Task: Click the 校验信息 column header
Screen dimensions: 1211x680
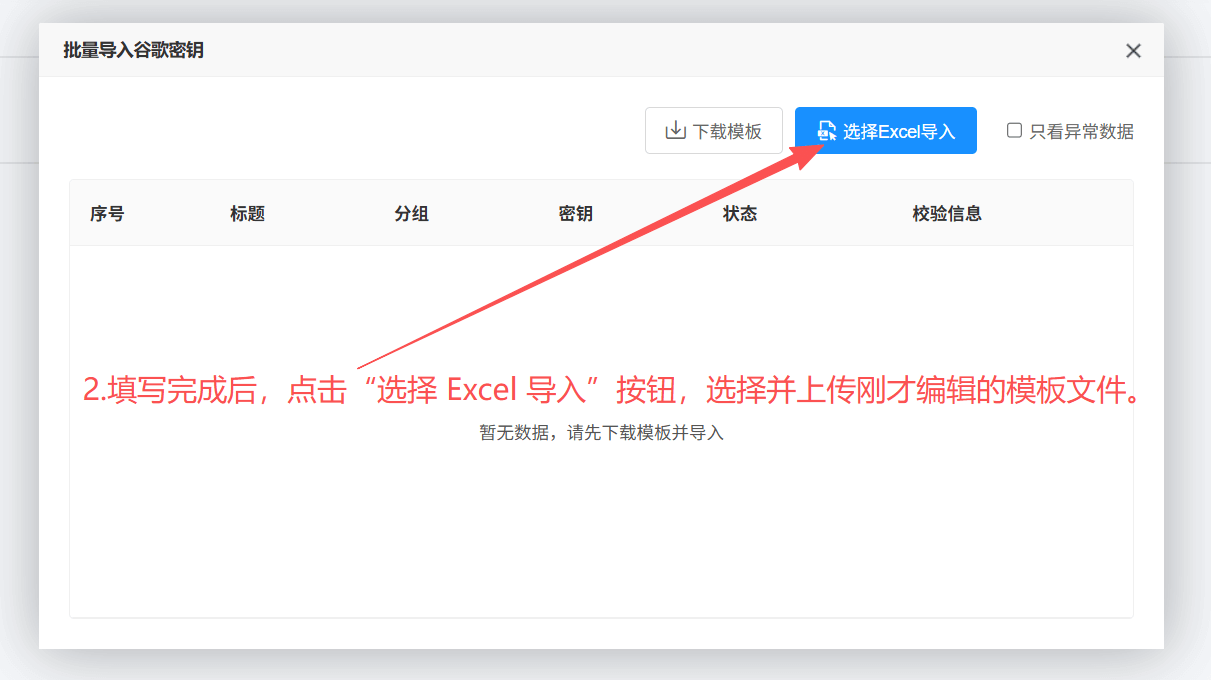Action: 947,213
